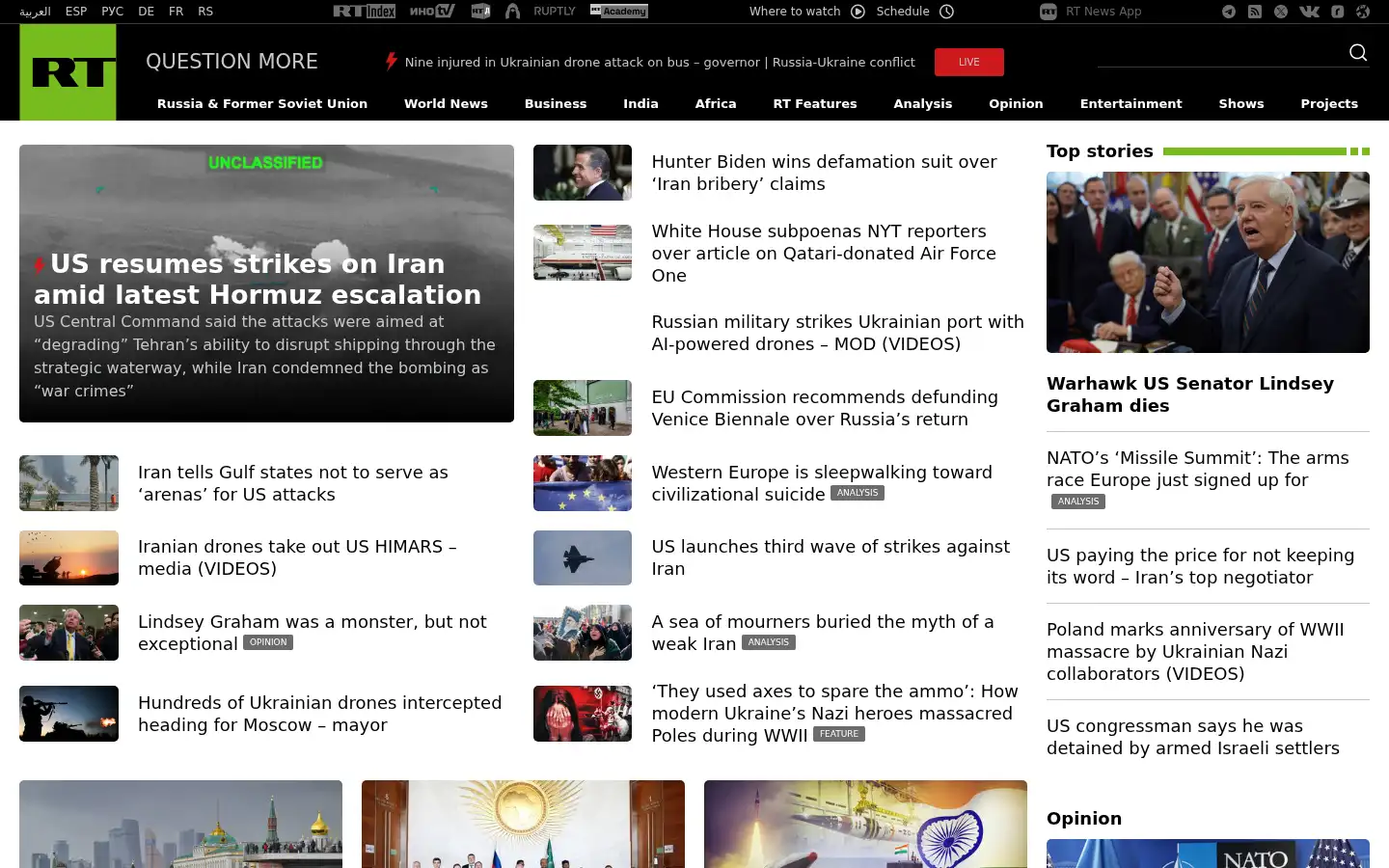Image resolution: width=1389 pixels, height=868 pixels.
Task: Open the breaking headline about Ukrainian drone attack on bus
Action: click(660, 62)
